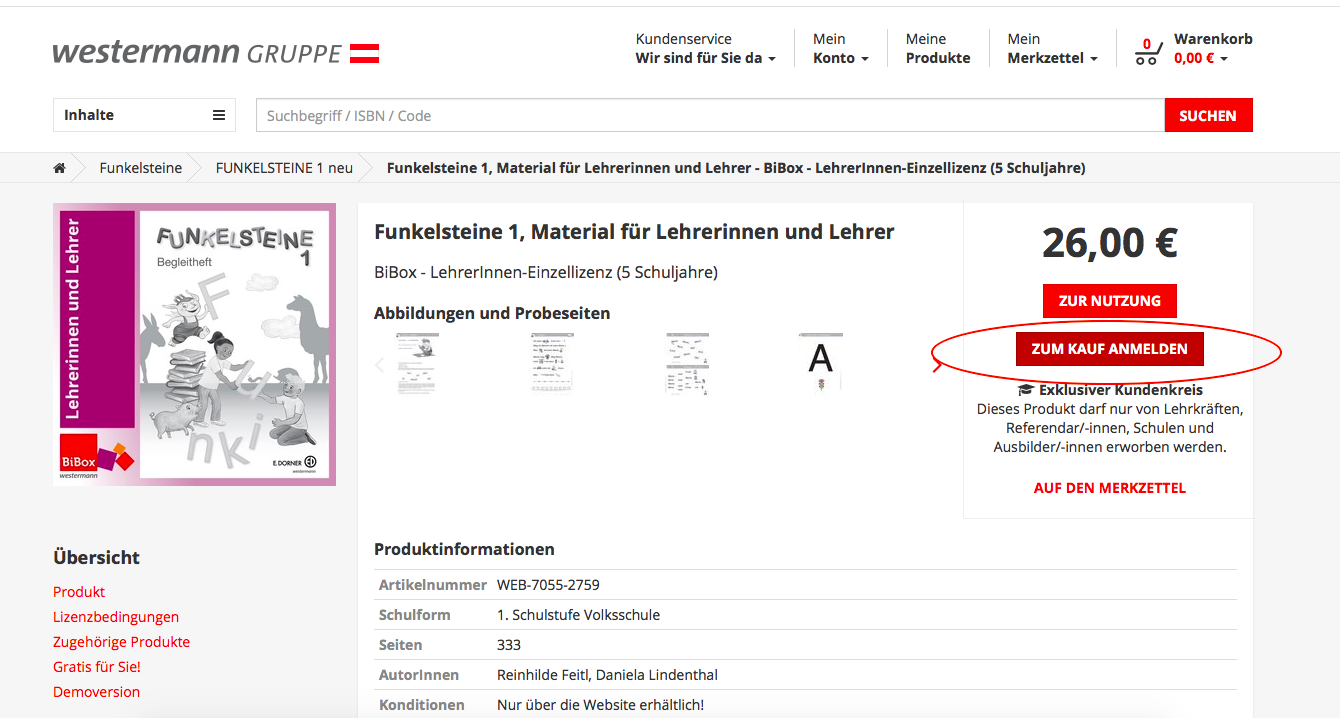Expand the Mein Merkzettel menu
Image resolution: width=1340 pixels, height=718 pixels.
[x=1053, y=49]
